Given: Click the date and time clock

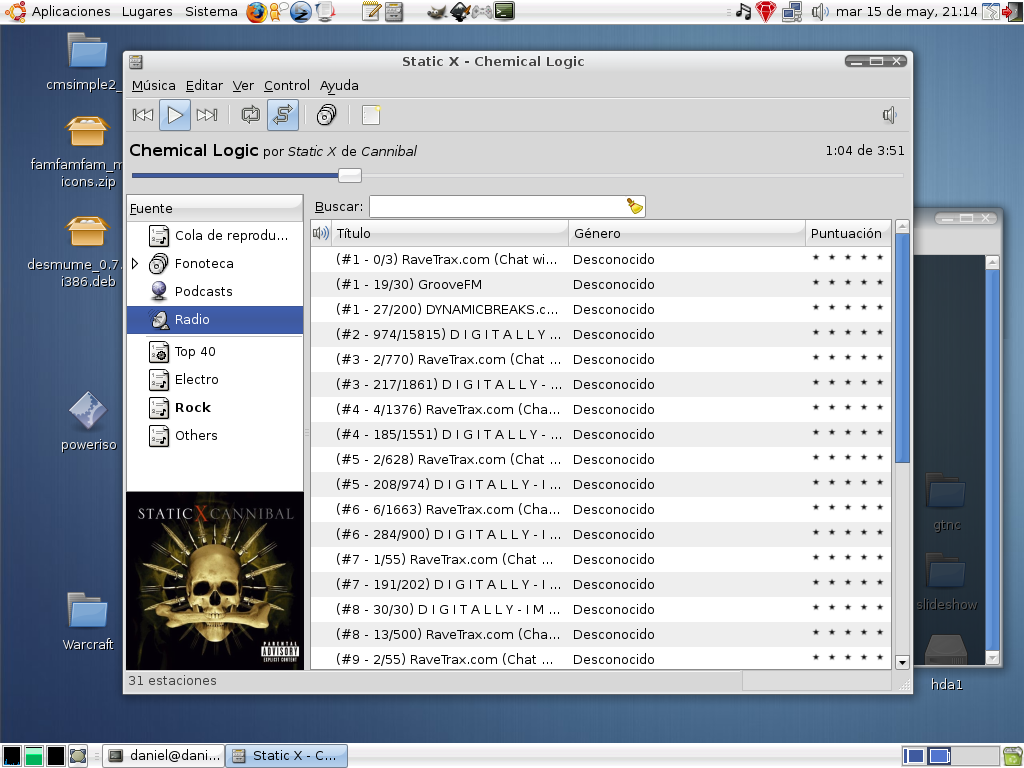Looking at the screenshot, I should [906, 11].
